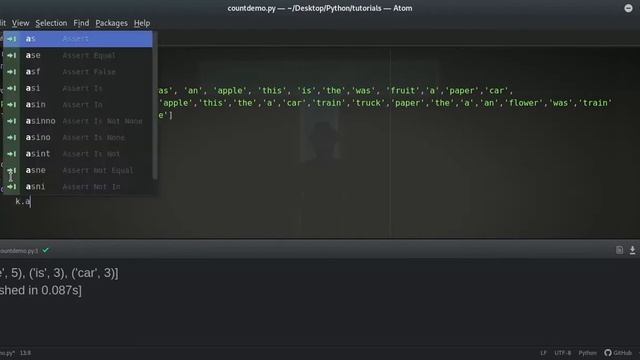This screenshot has width=640, height=360.
Task: Select the 'asni' Assert Not In suggestion
Action: tap(78, 187)
